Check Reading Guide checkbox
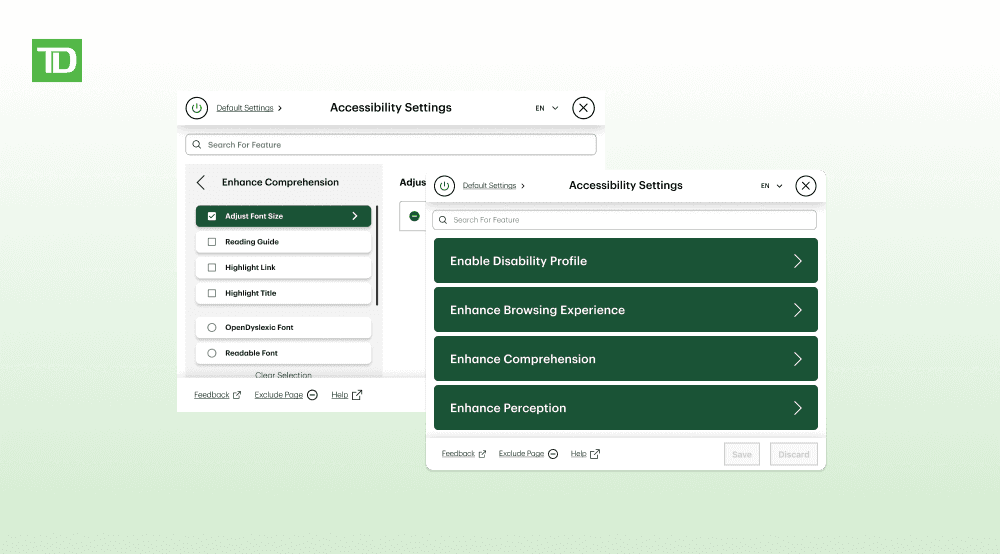This screenshot has height=554, width=1000. point(212,242)
